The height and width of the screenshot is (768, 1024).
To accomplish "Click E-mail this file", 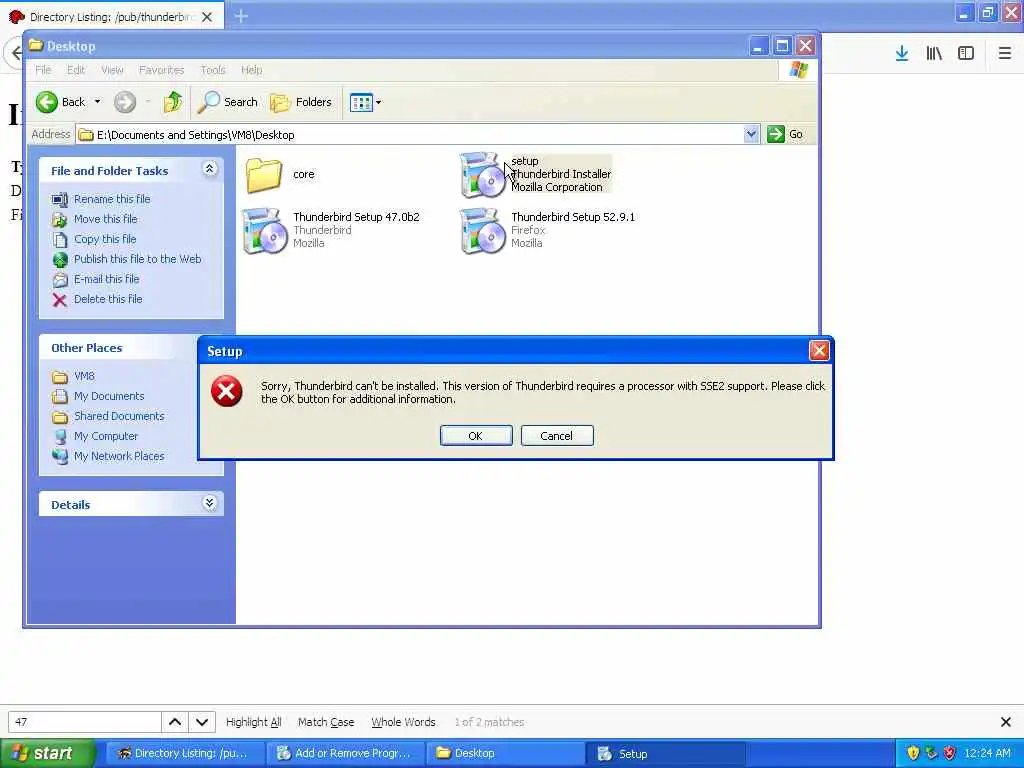I will click(x=106, y=279).
